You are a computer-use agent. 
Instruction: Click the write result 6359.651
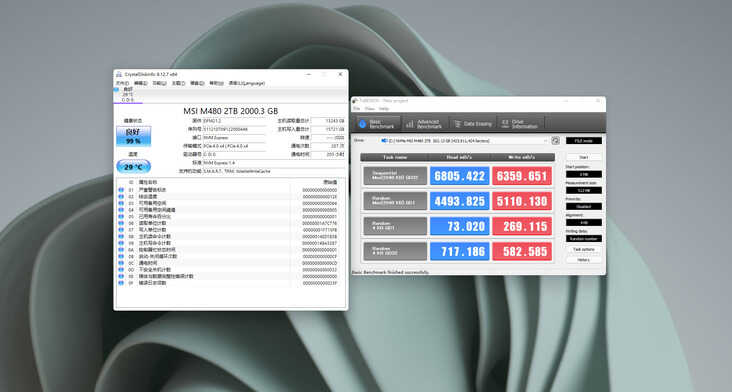pos(522,176)
